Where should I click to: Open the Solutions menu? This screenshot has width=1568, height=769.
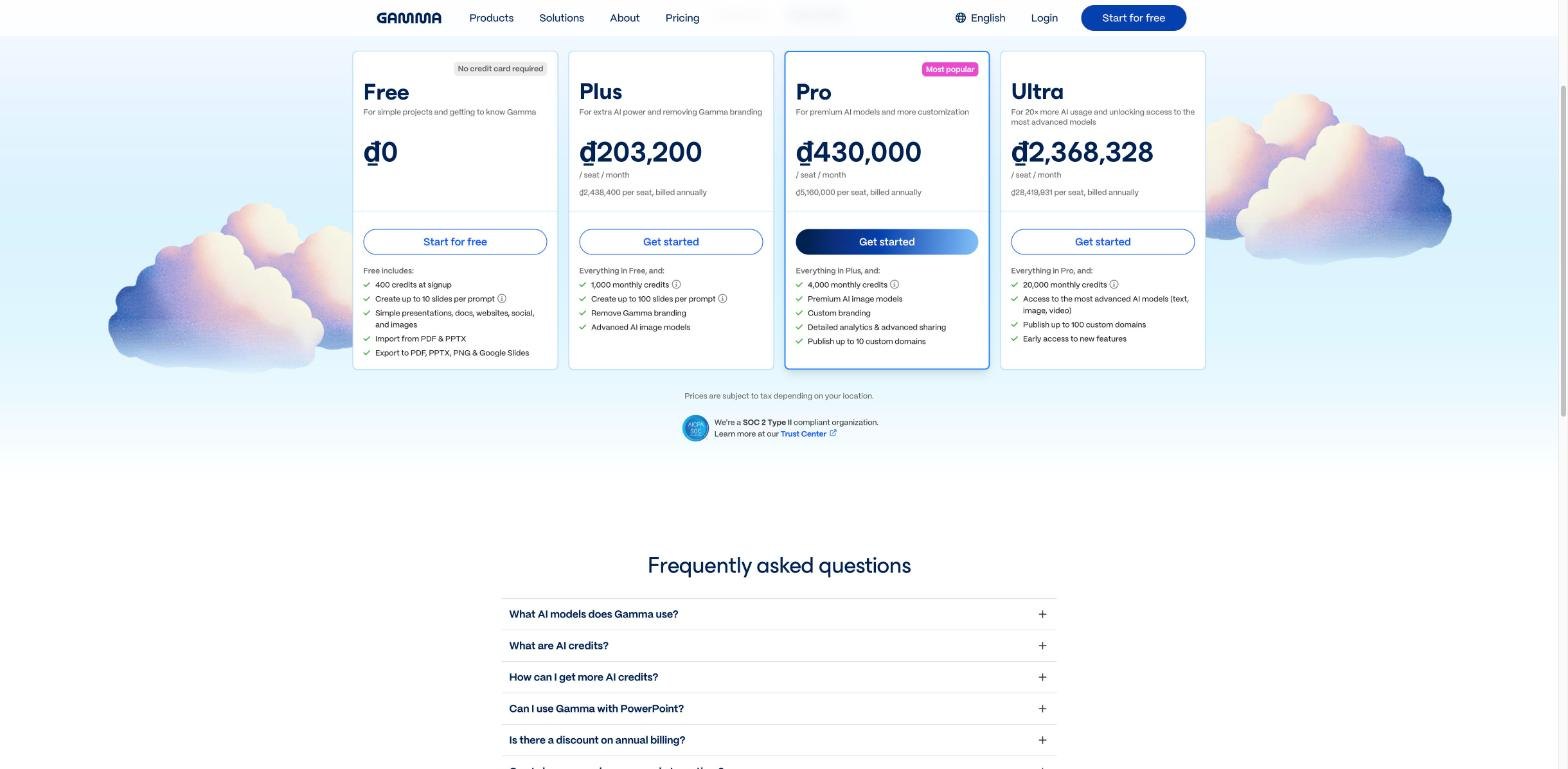561,18
